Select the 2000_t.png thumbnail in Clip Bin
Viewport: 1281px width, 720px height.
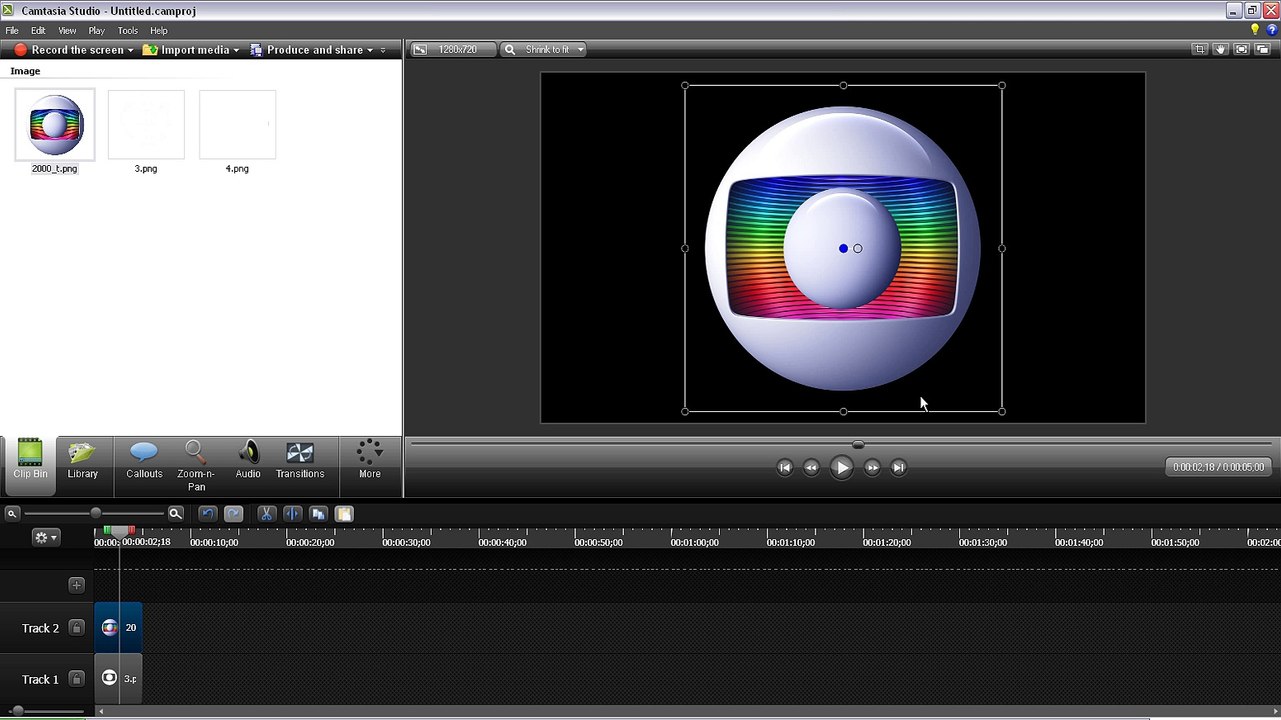click(55, 125)
